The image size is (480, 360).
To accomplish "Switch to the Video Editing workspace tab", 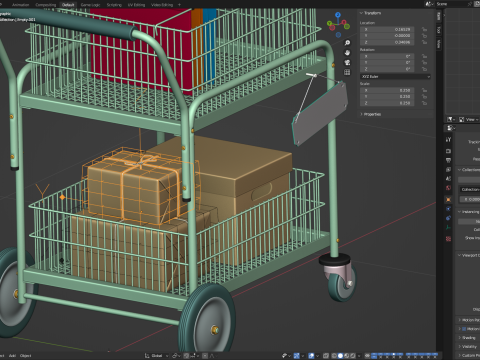I will pos(162,5).
